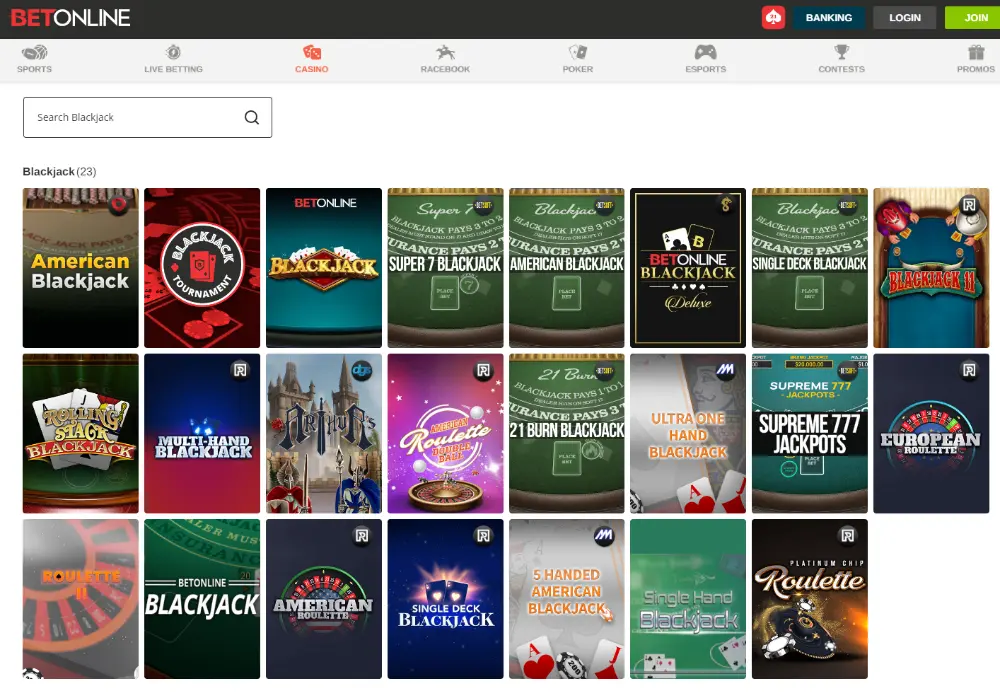Click the M badge on Ultra One Hand Blackjack
The height and width of the screenshot is (699, 1000).
[725, 370]
